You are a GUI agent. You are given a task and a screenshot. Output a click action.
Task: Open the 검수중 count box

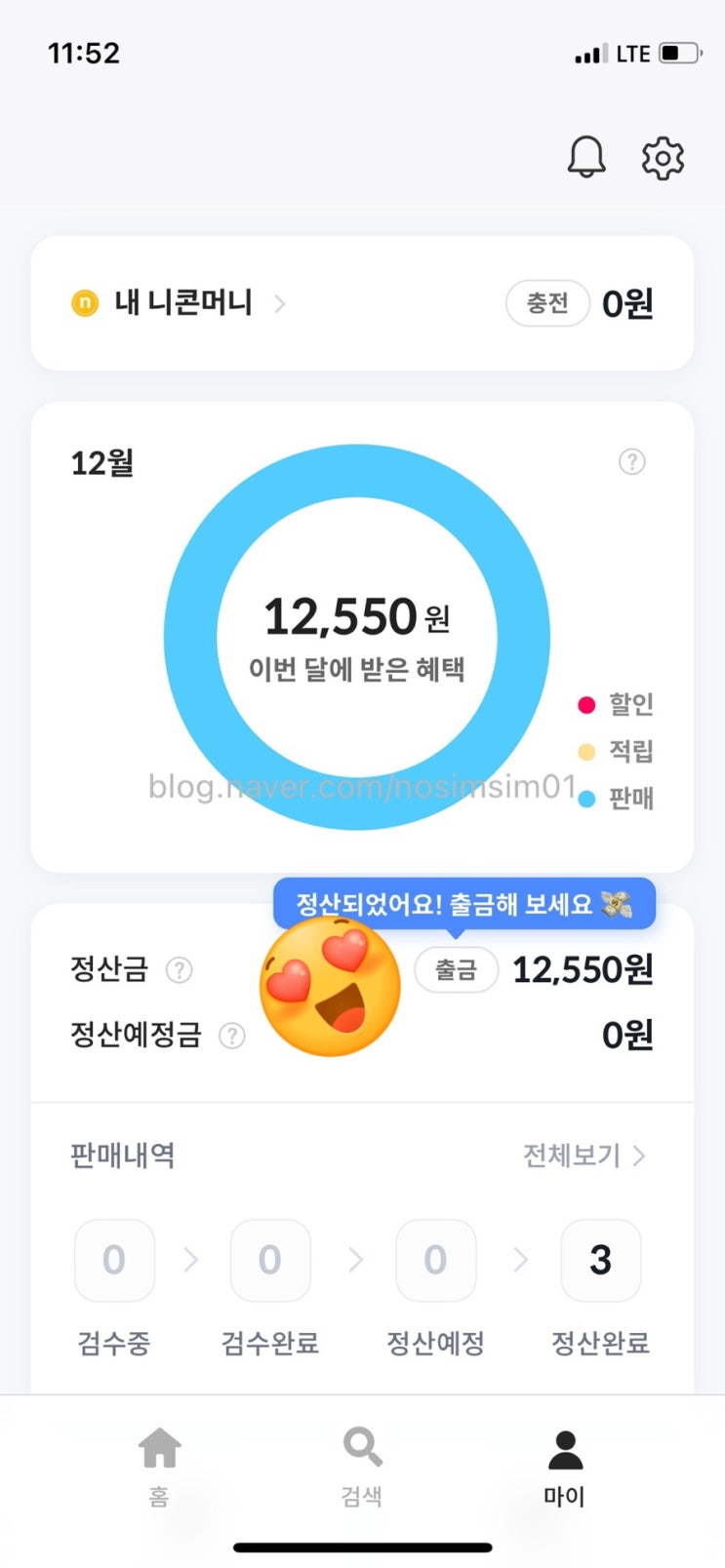pyautogui.click(x=114, y=1260)
